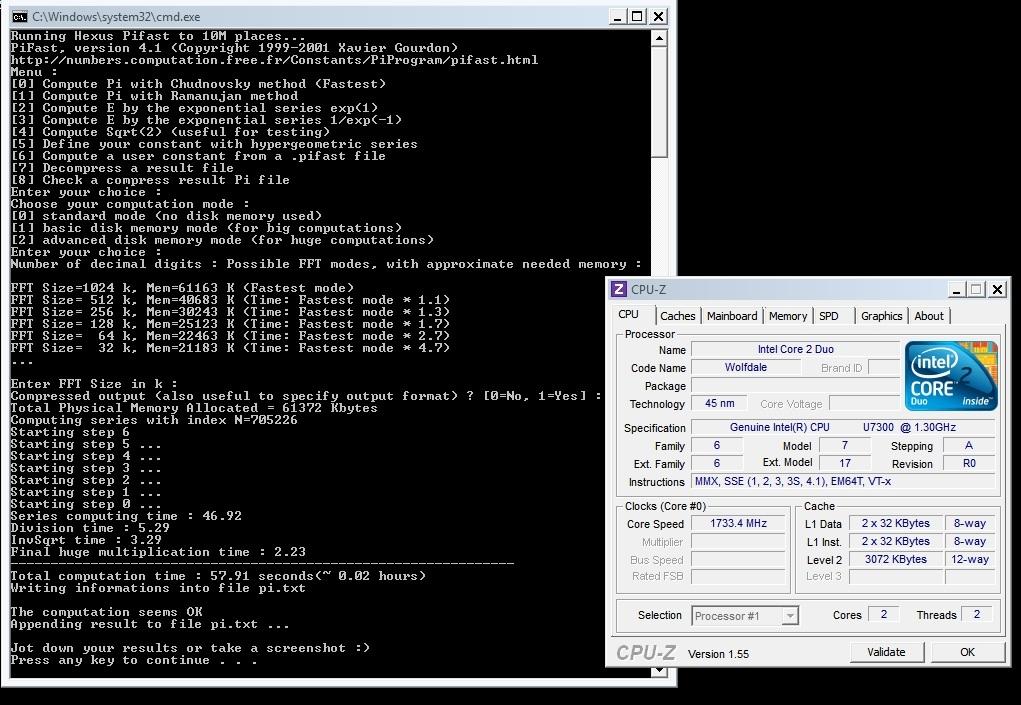
Task: Close the CPU-Z window
Action: 997,290
